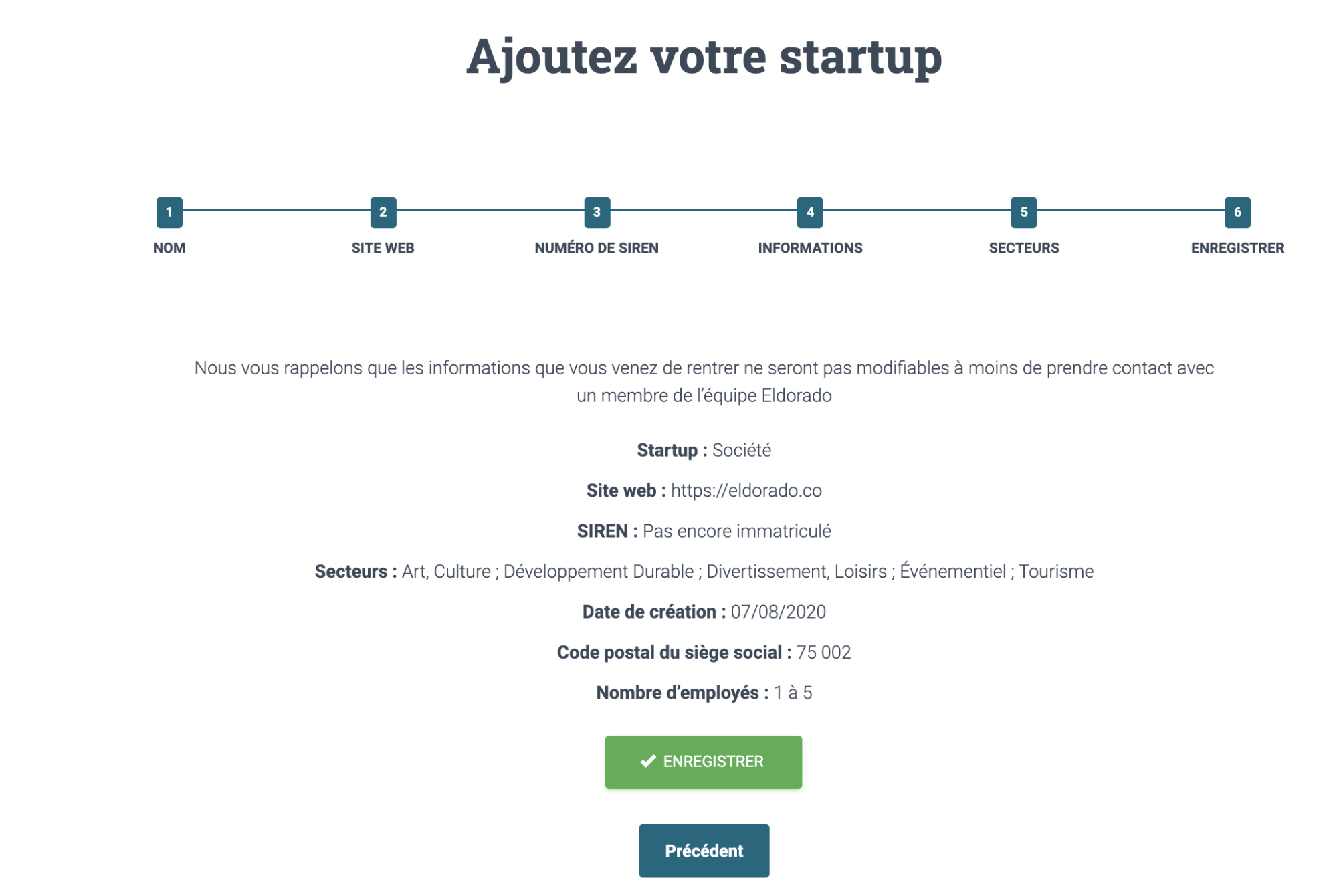
Task: Click the Secteurs list line
Action: (x=704, y=572)
